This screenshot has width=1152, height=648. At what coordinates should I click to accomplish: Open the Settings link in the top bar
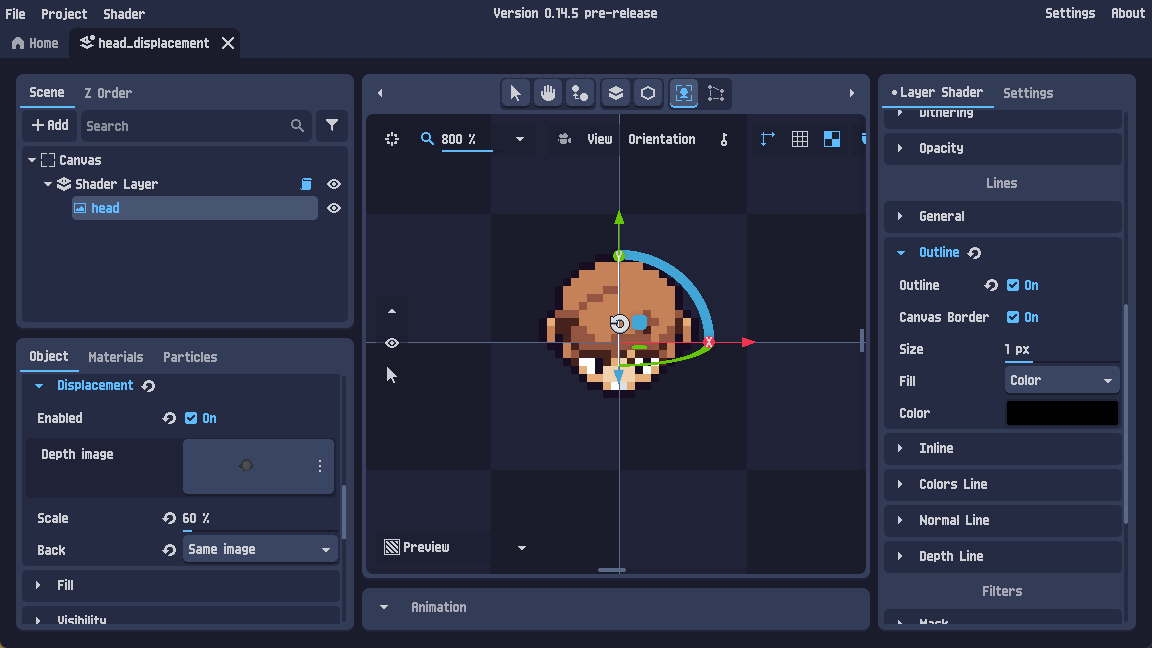coord(1070,13)
